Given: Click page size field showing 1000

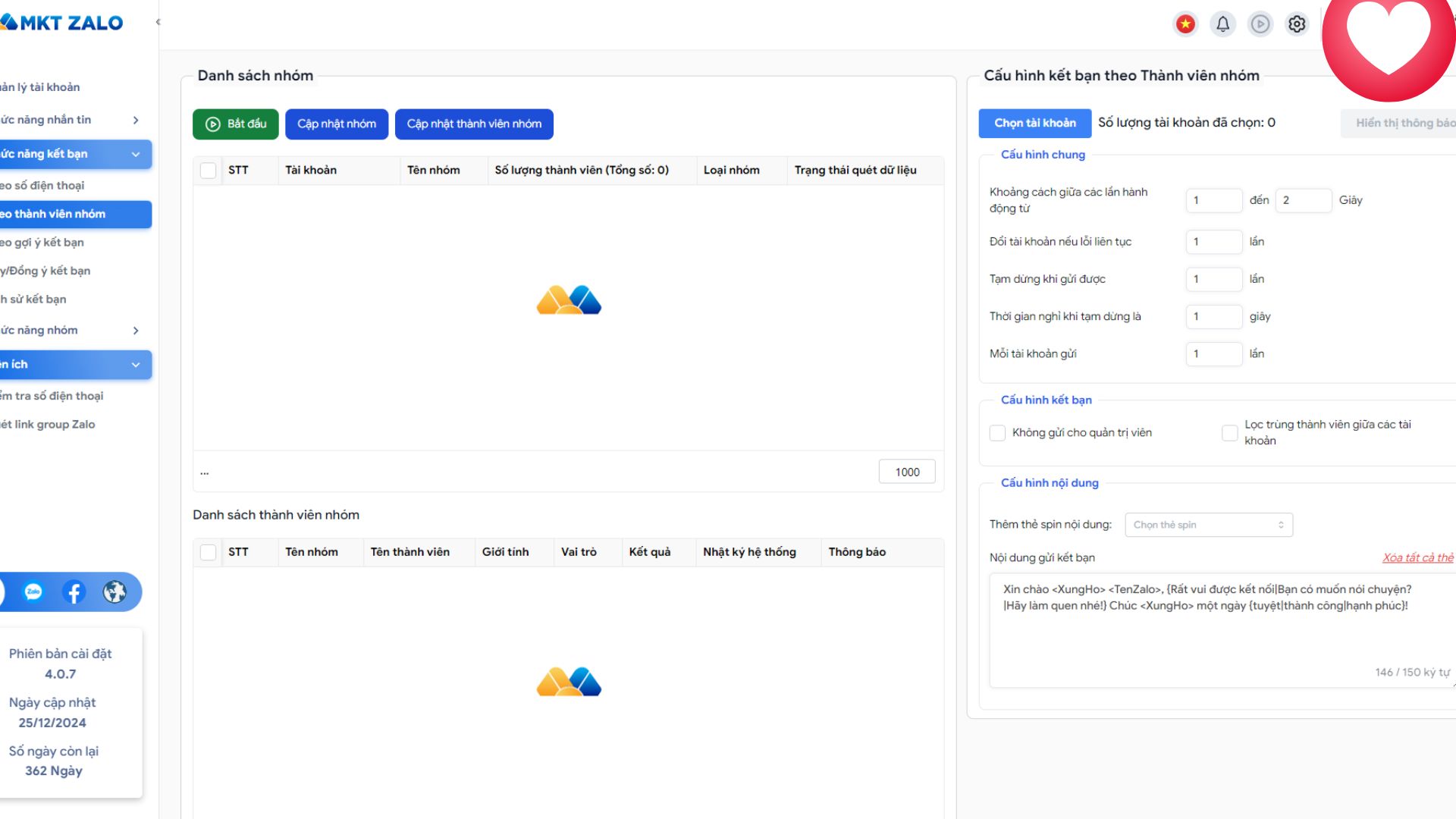Looking at the screenshot, I should point(907,472).
